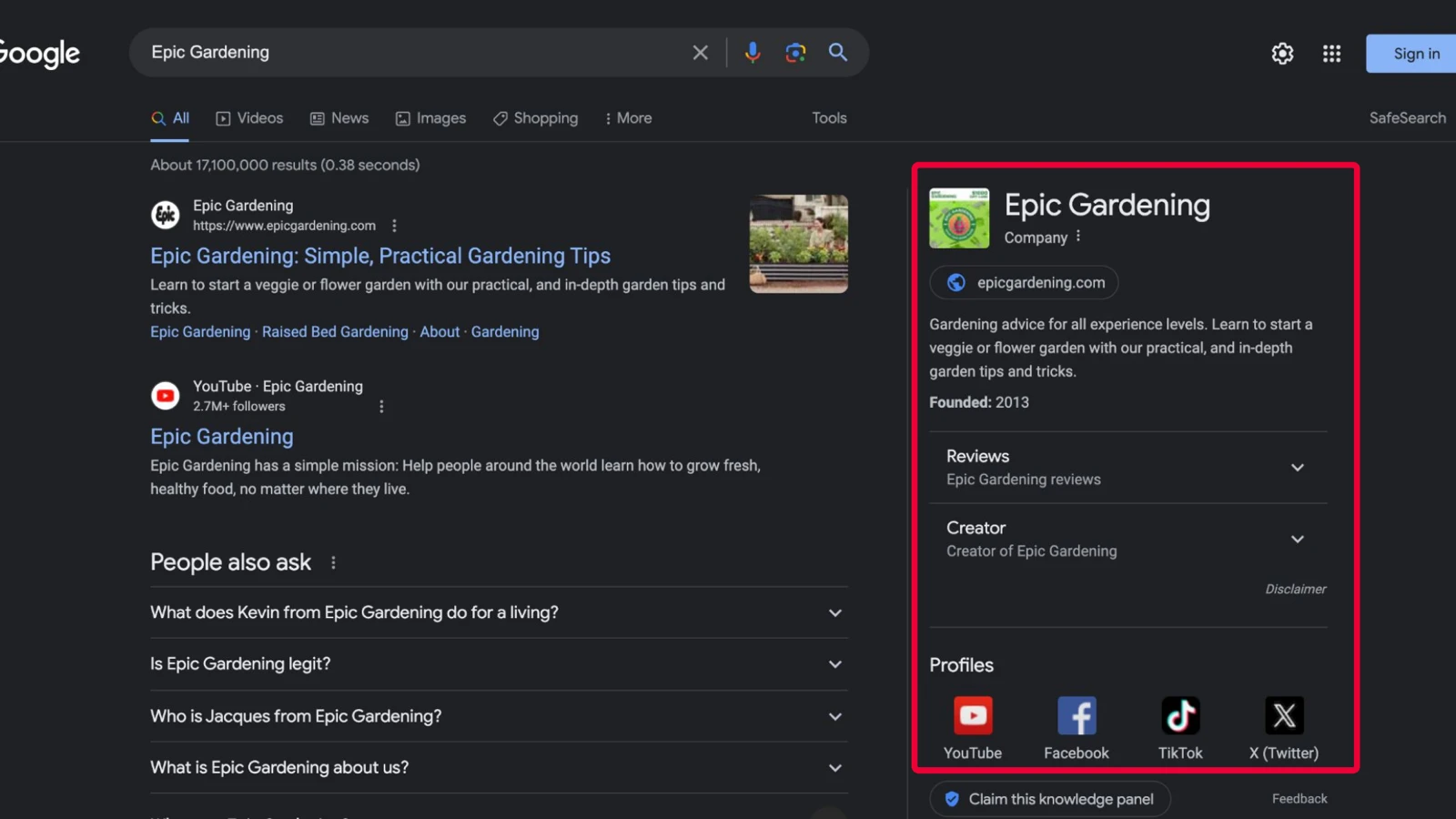The image size is (1456, 819).
Task: Open the Tools menu
Action: coord(829,118)
